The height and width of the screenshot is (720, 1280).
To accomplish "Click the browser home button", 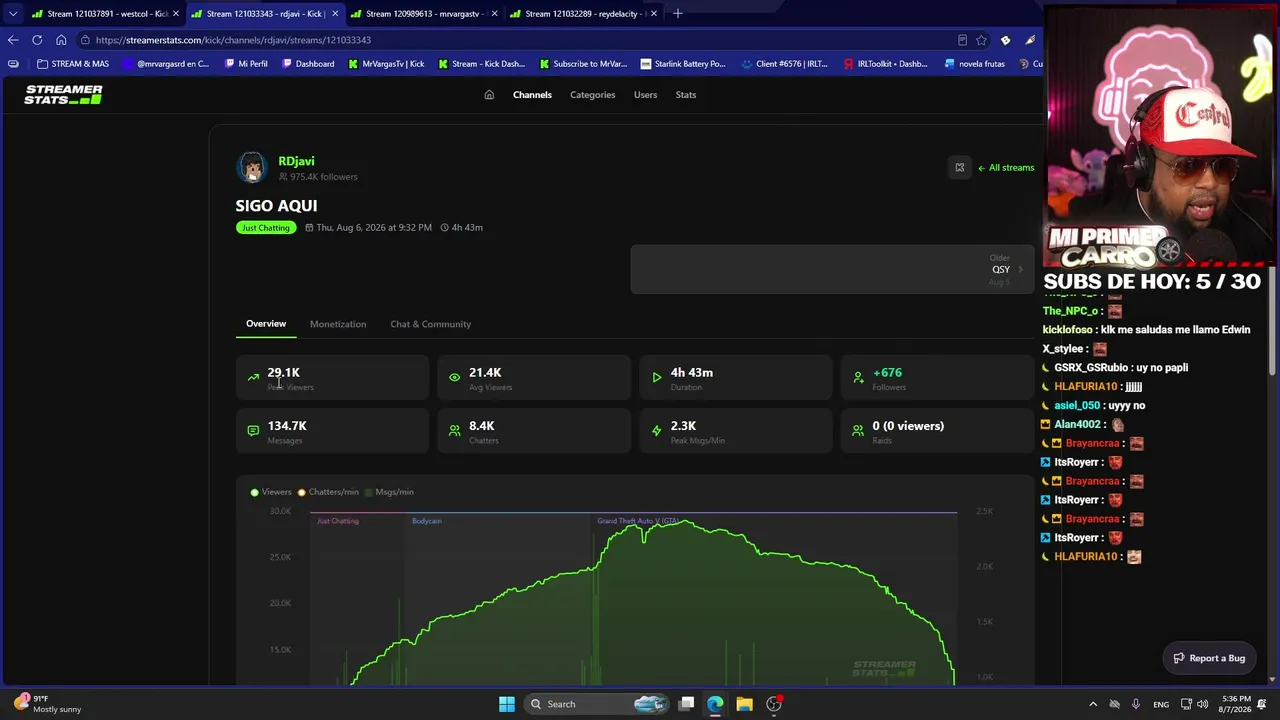I will [x=61, y=40].
